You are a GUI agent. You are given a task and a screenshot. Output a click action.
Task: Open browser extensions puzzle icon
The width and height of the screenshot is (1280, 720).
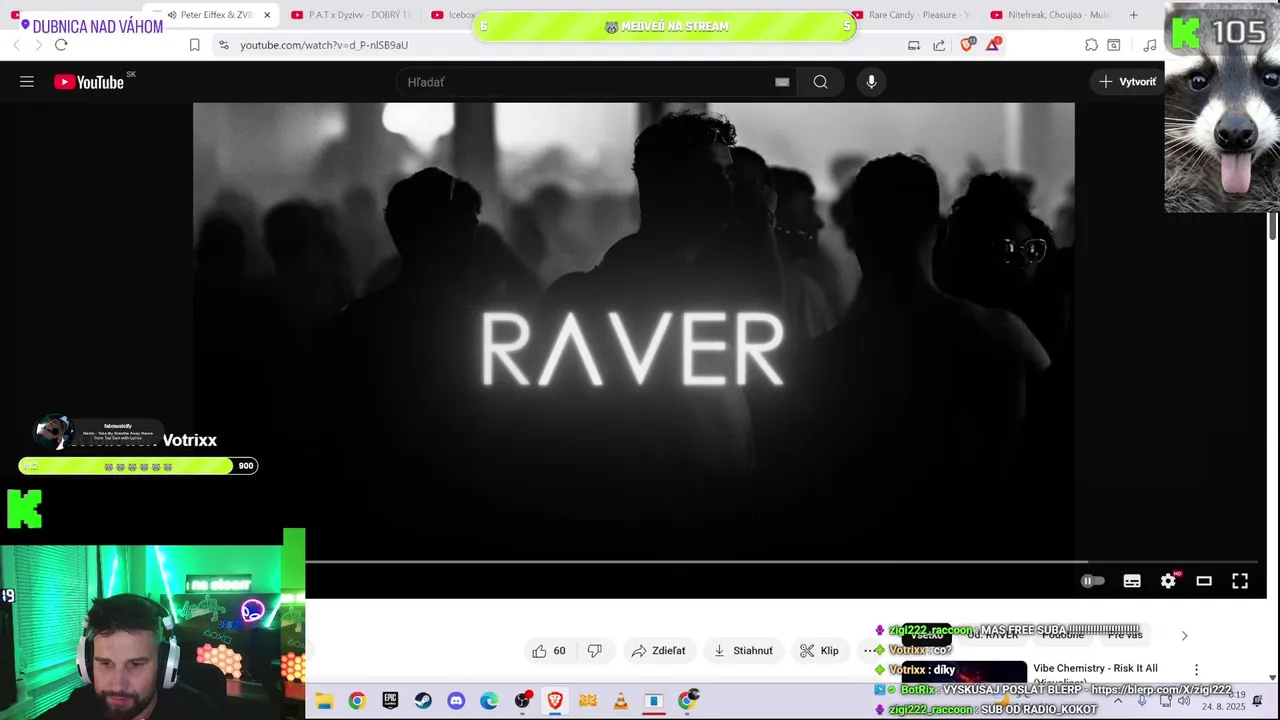(1091, 45)
